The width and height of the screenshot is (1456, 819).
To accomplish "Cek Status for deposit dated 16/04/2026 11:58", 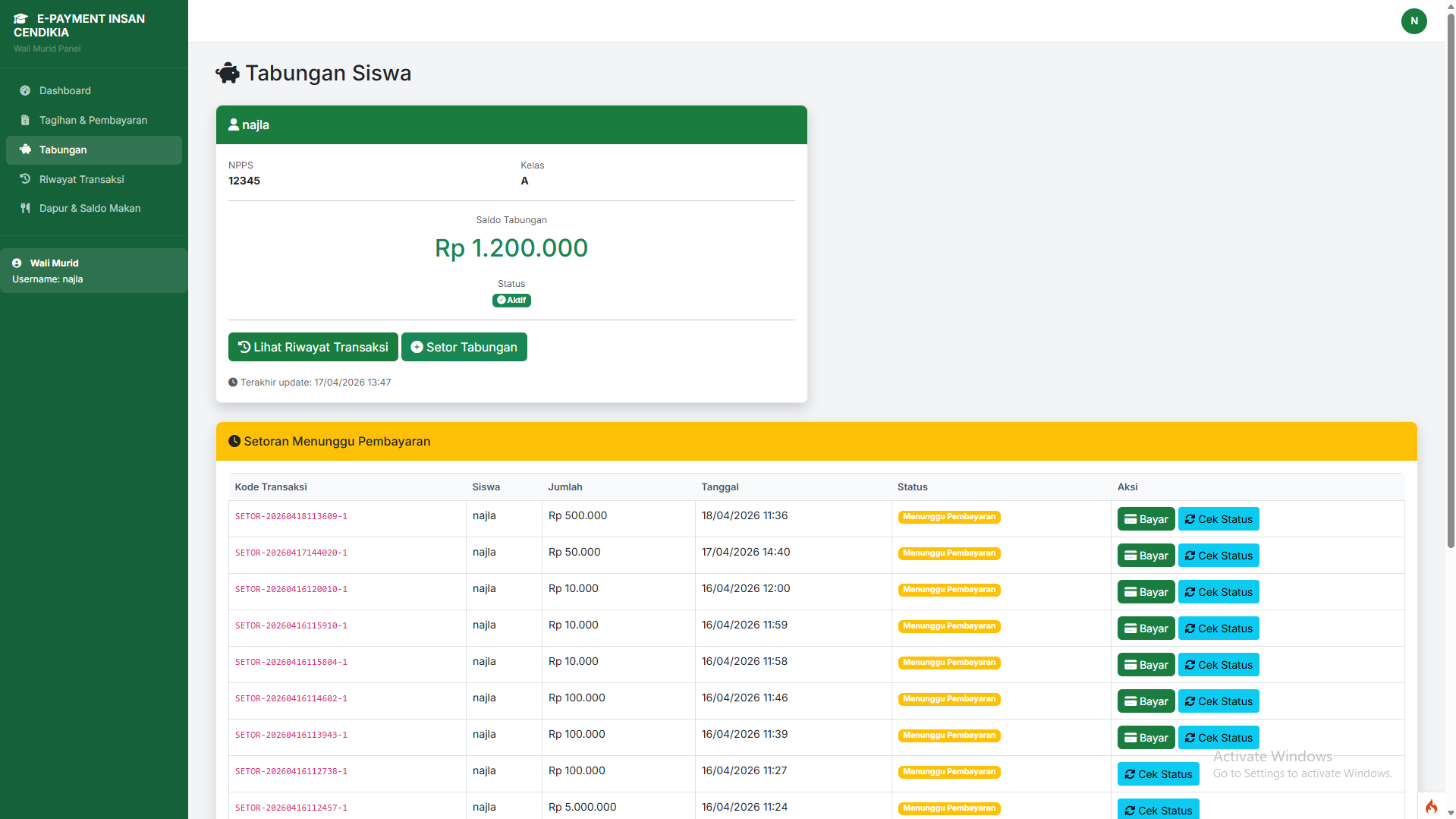I will (x=1219, y=665).
